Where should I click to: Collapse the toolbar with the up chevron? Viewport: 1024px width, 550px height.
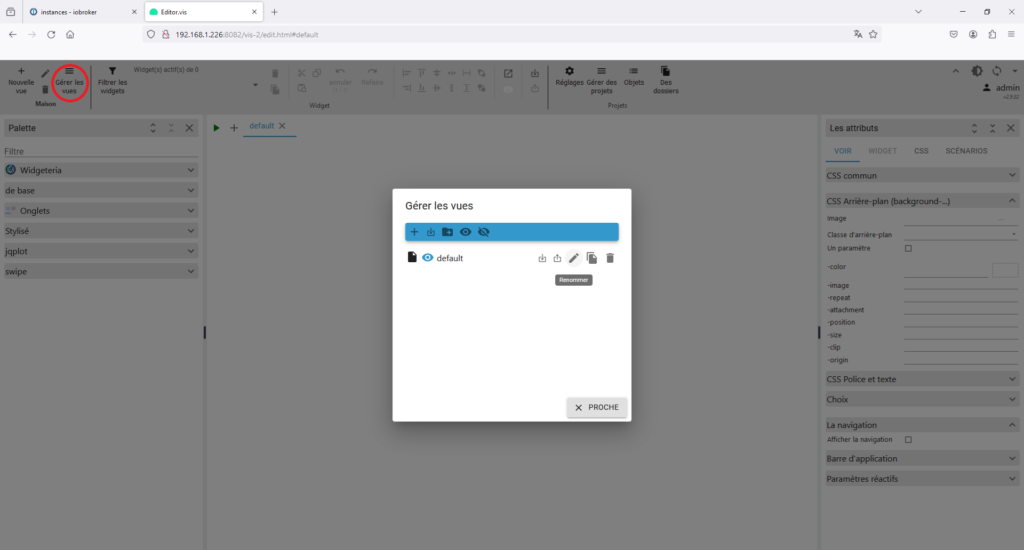[955, 71]
